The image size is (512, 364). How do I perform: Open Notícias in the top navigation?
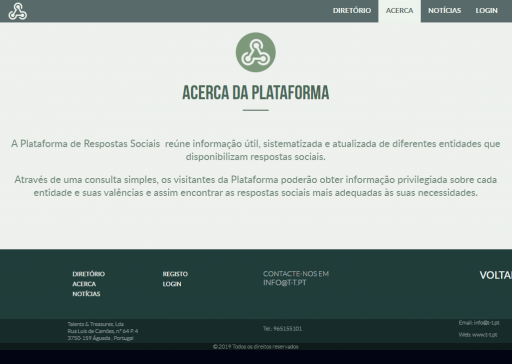444,11
